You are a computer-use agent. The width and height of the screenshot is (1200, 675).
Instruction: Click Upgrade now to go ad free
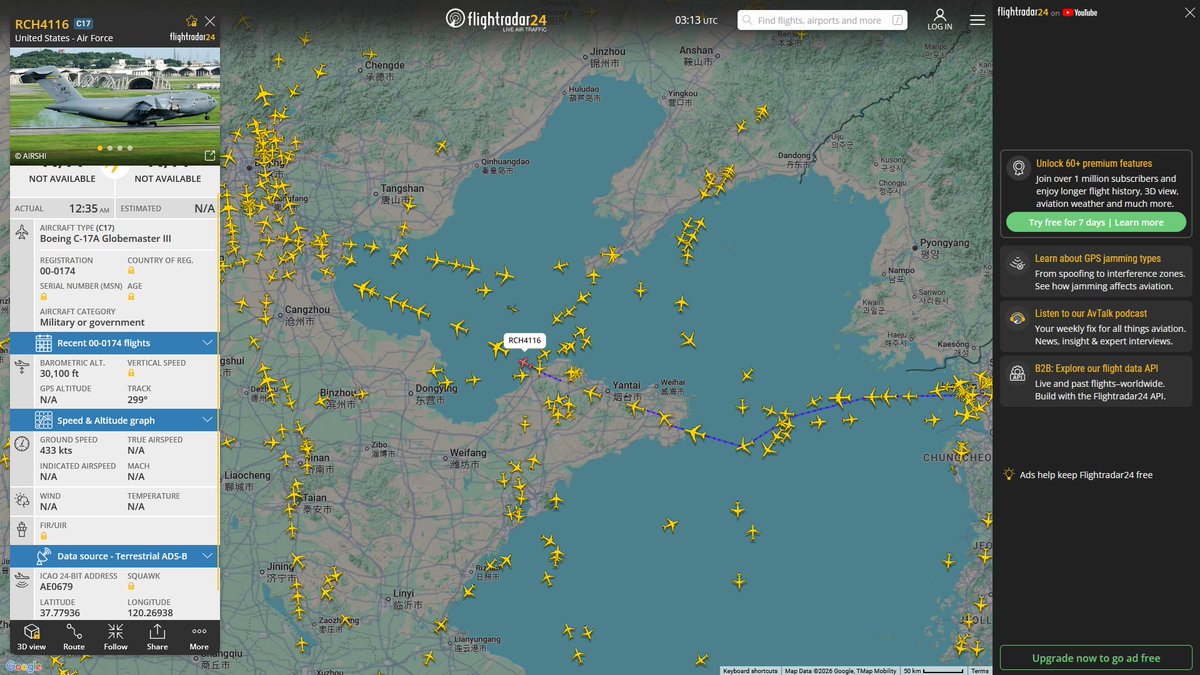click(x=1096, y=658)
